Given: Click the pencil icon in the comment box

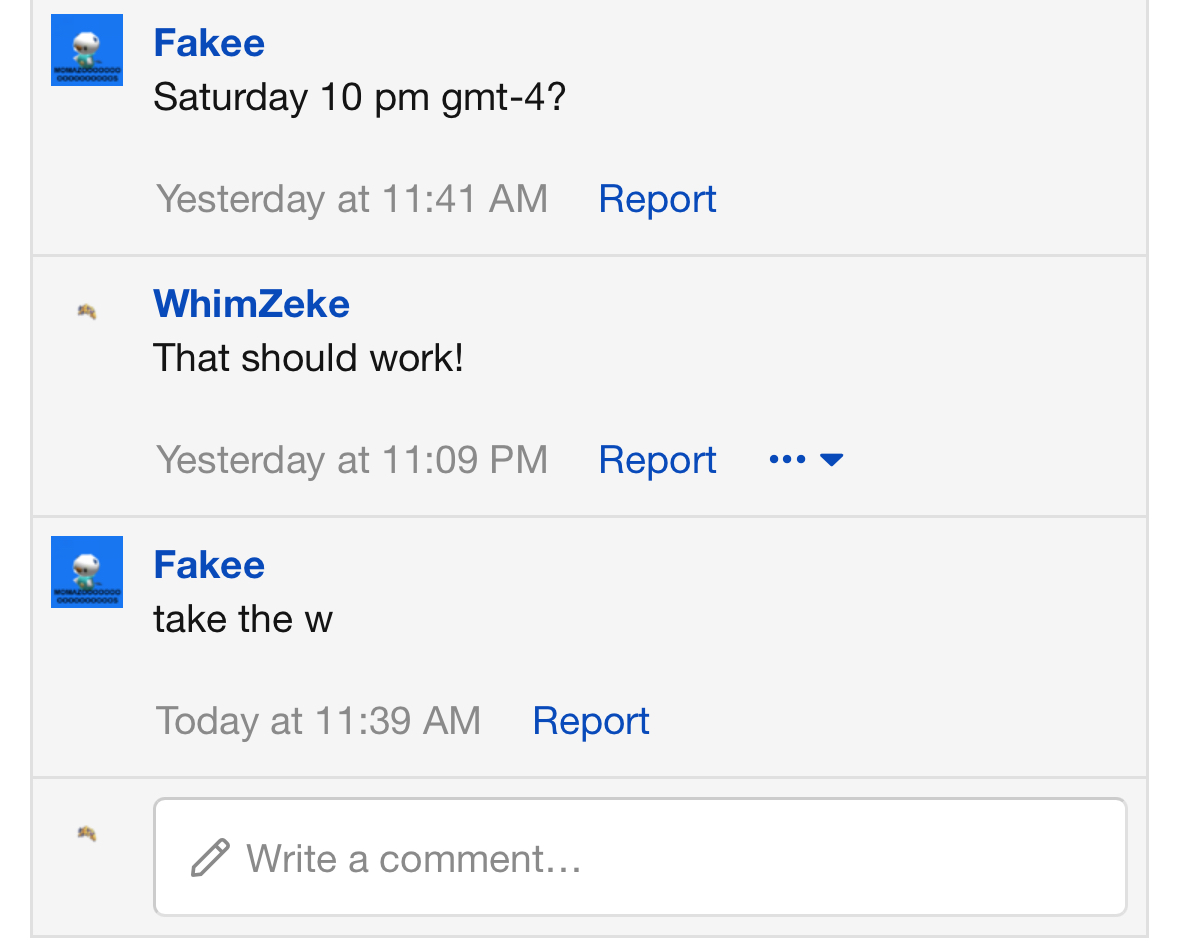Looking at the screenshot, I should pos(210,858).
